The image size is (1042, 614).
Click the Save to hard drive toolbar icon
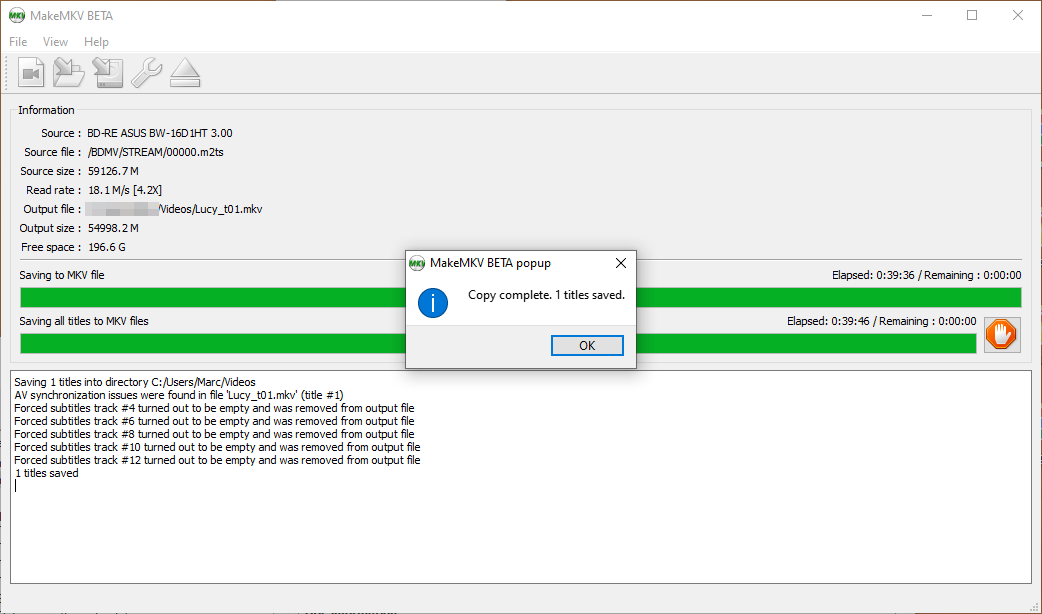[107, 73]
